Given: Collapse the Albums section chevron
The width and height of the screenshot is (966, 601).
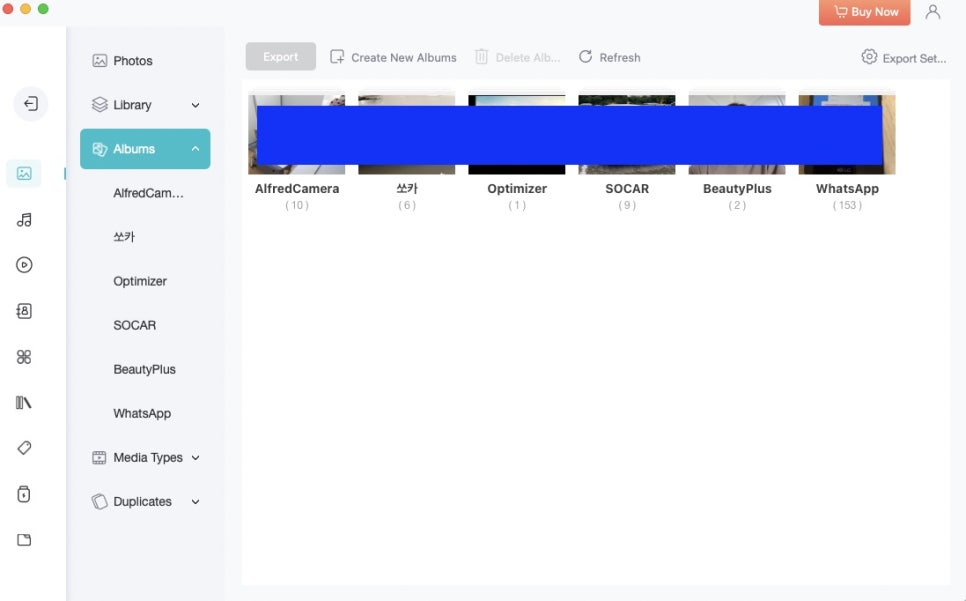Looking at the screenshot, I should click(x=195, y=148).
